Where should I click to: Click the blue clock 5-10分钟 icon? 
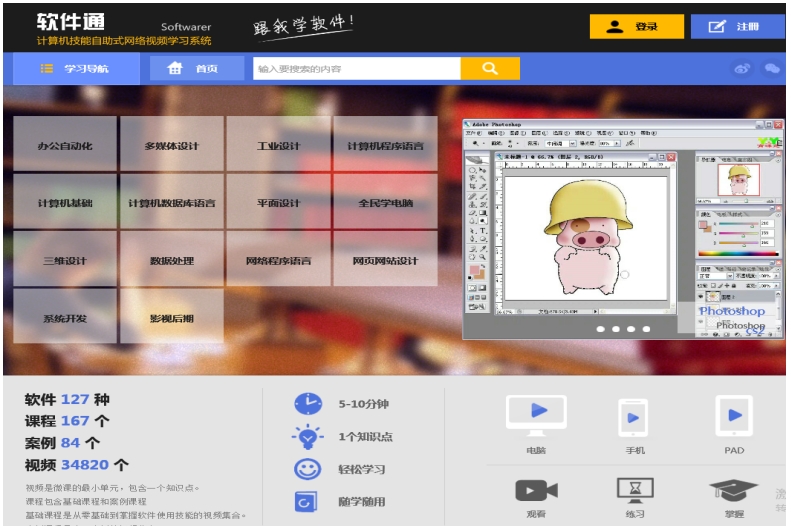(308, 404)
